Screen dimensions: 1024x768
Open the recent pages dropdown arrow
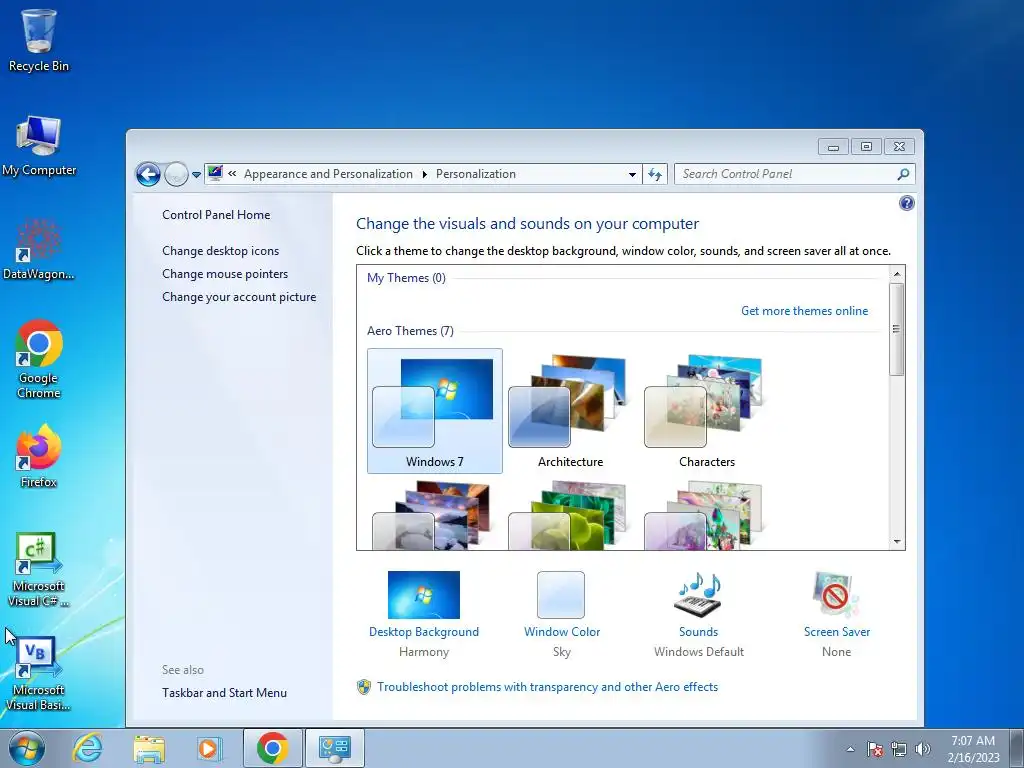point(196,175)
